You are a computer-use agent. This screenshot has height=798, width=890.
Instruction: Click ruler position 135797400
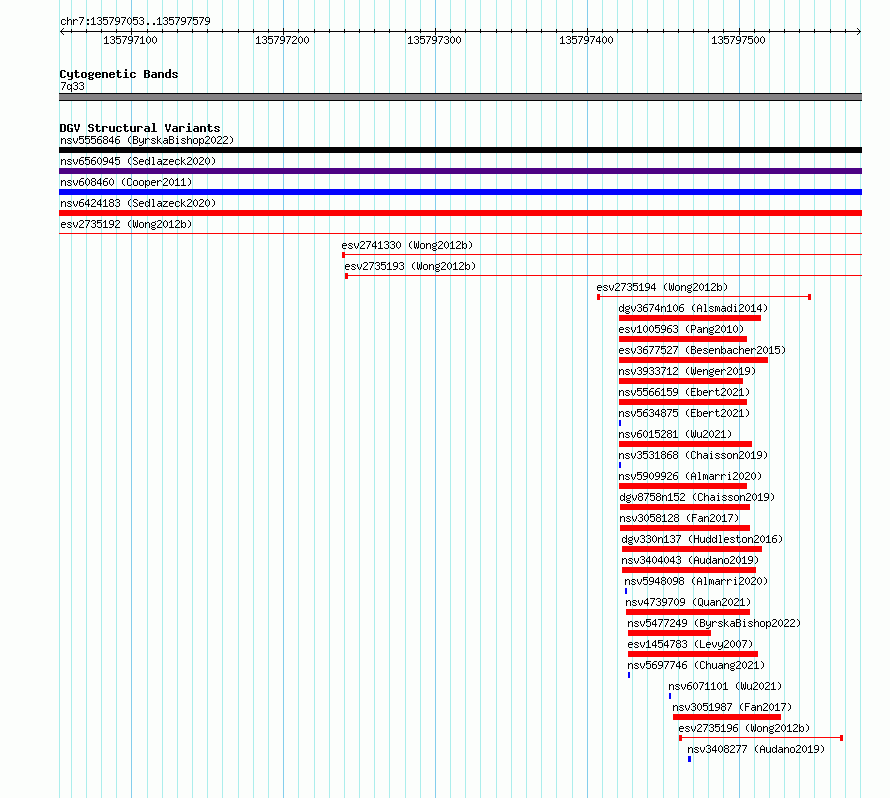[586, 40]
